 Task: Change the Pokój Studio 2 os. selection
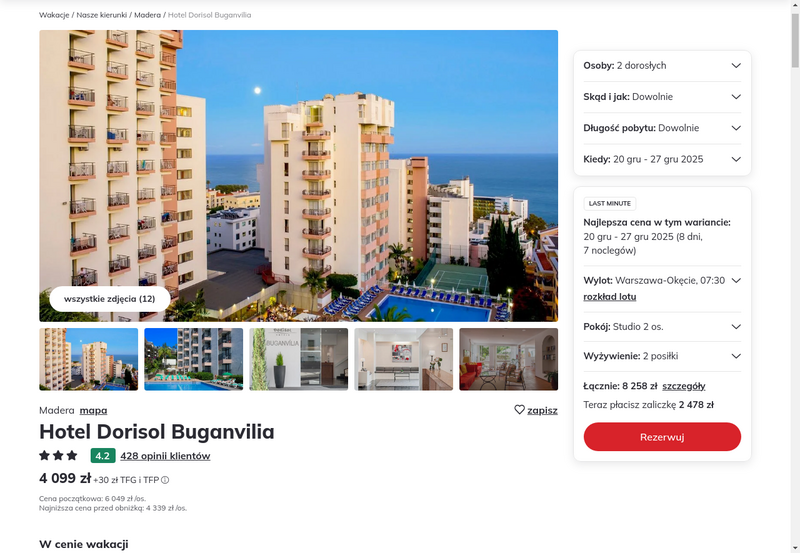point(662,327)
